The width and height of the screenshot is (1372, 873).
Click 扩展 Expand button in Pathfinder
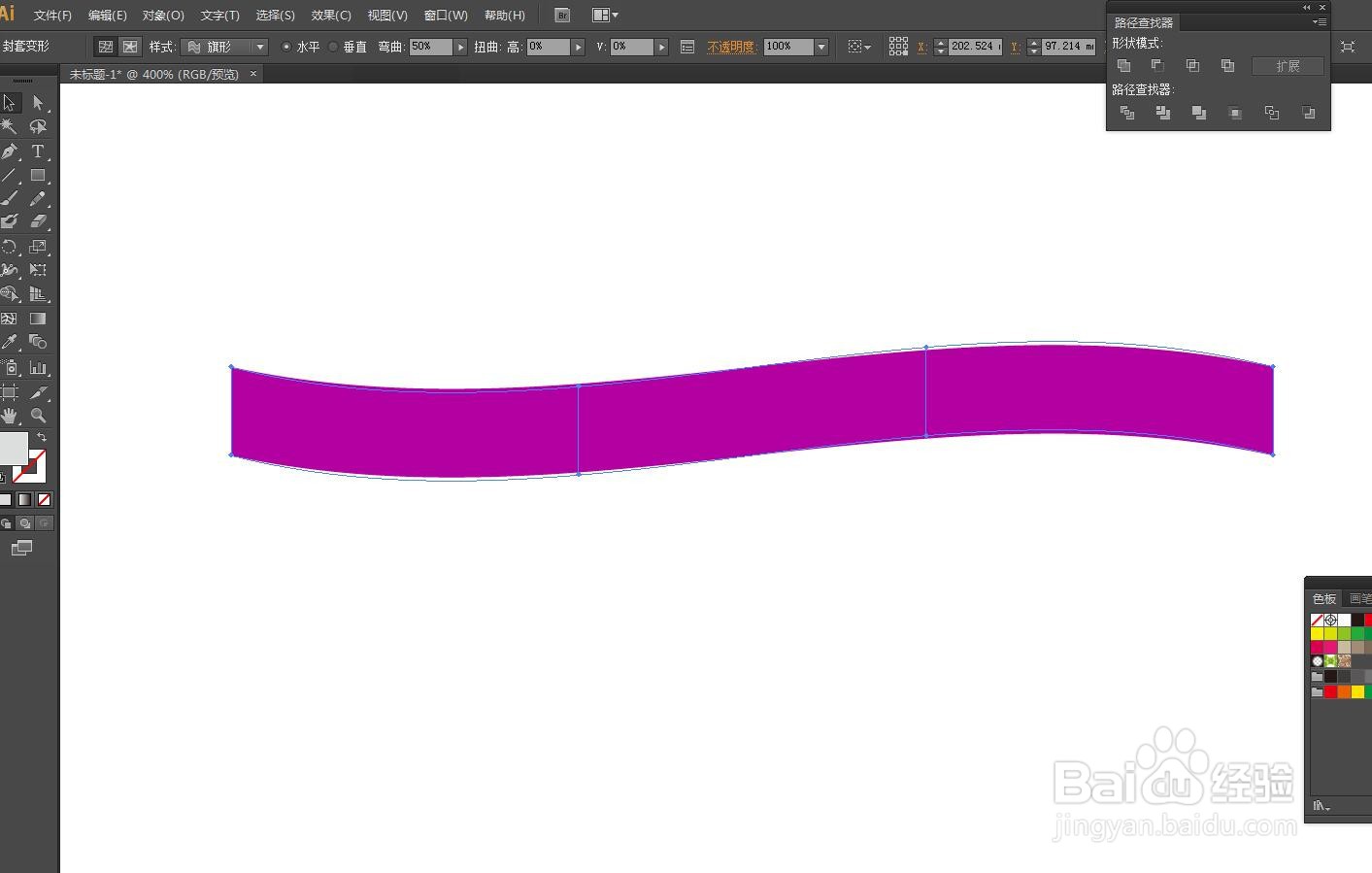pos(1288,66)
